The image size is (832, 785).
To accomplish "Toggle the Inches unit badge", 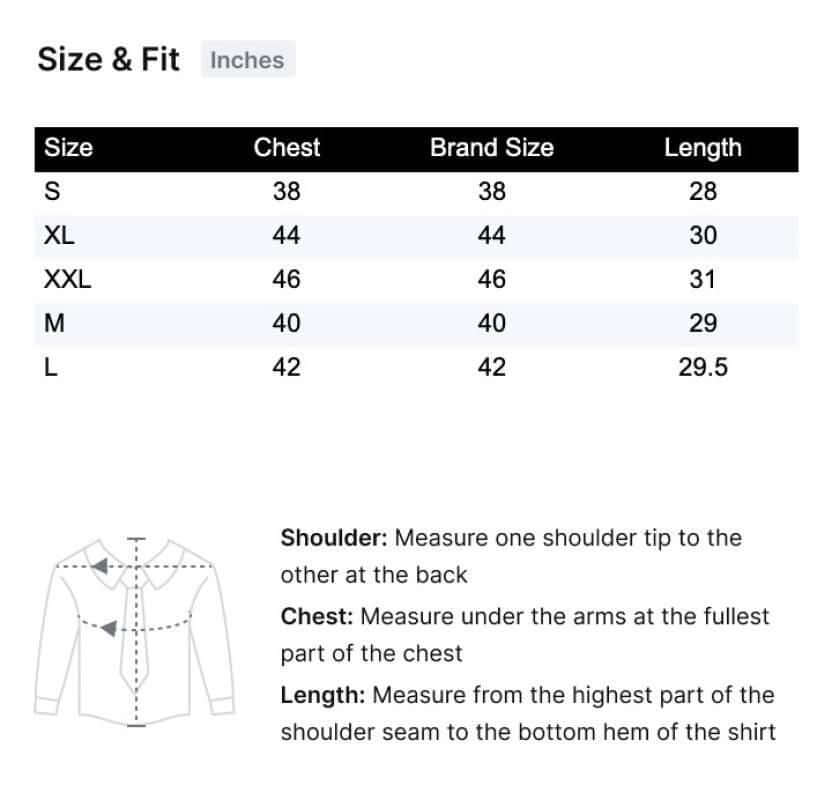I will click(247, 60).
